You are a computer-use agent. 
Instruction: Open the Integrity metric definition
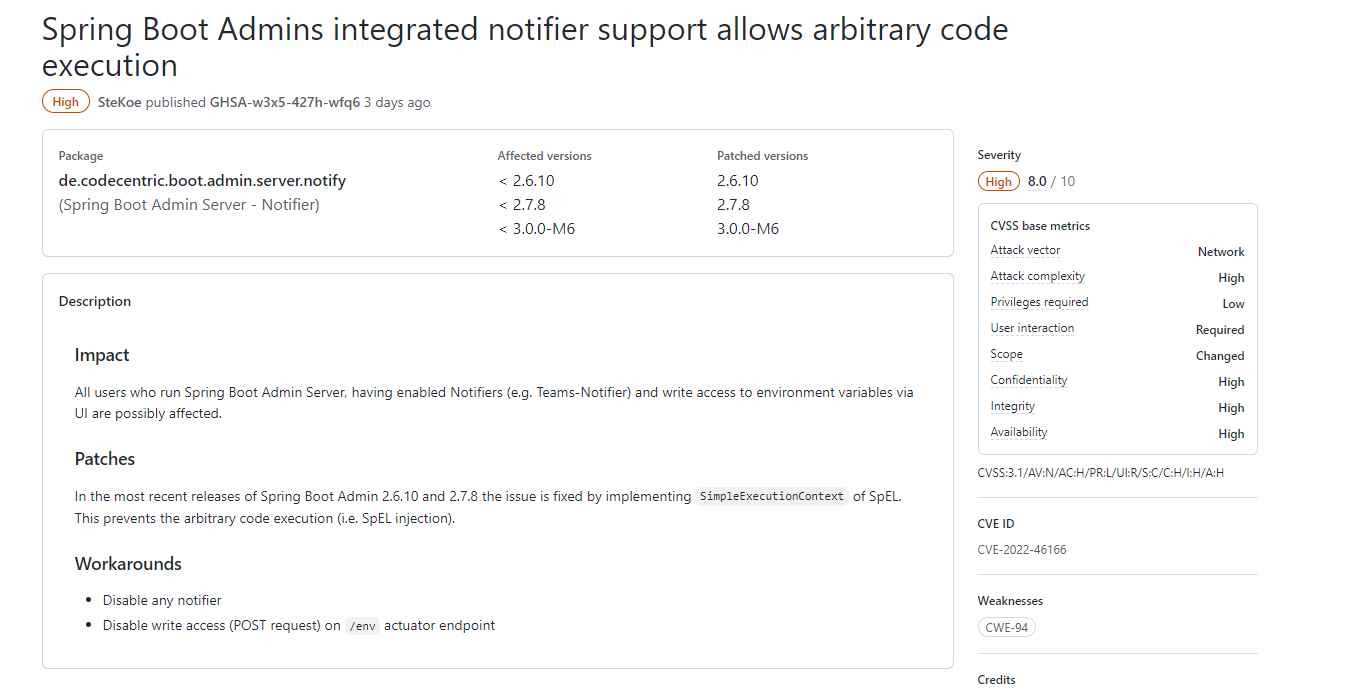[1012, 406]
